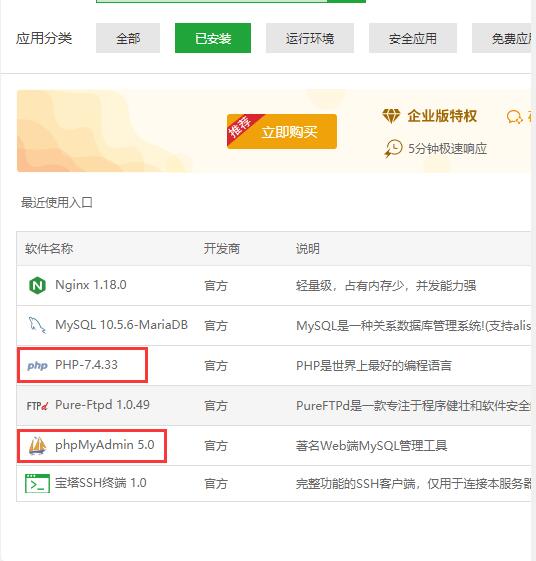This screenshot has width=536, height=561.
Task: Click the 企业版特权 heading text
Action: coord(442,116)
